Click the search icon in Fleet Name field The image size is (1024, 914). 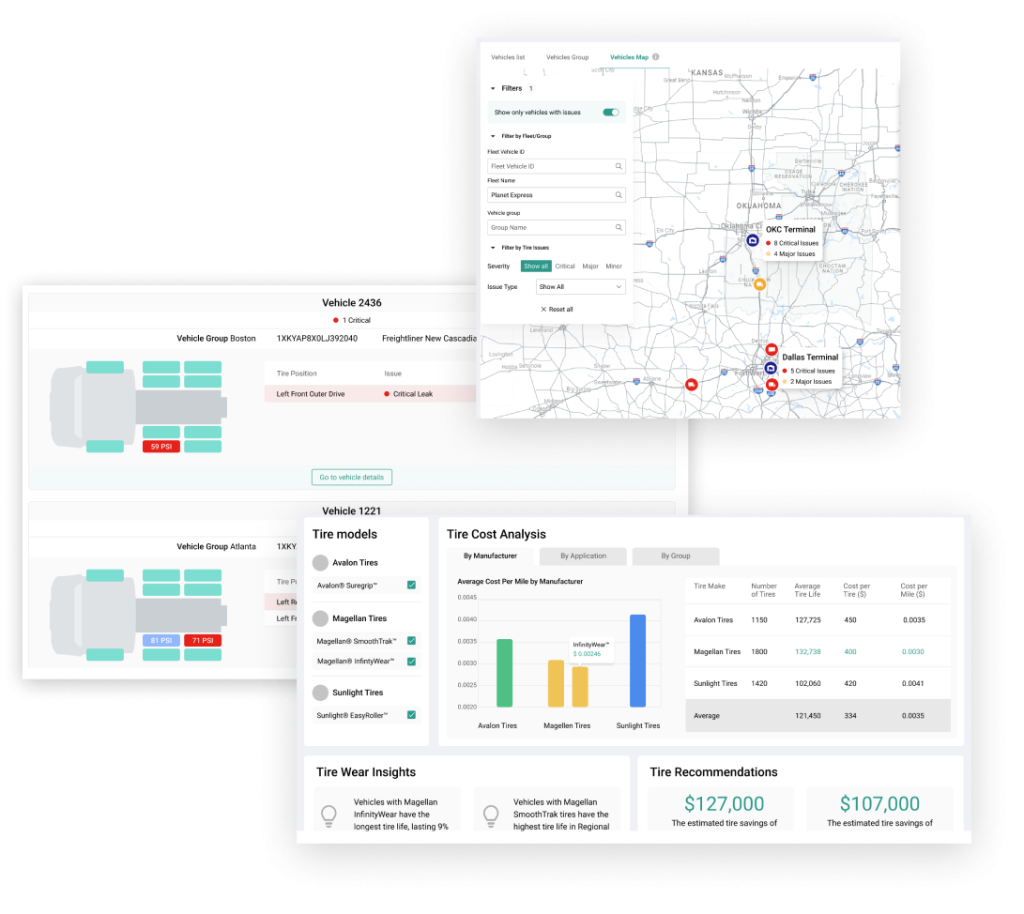point(619,196)
